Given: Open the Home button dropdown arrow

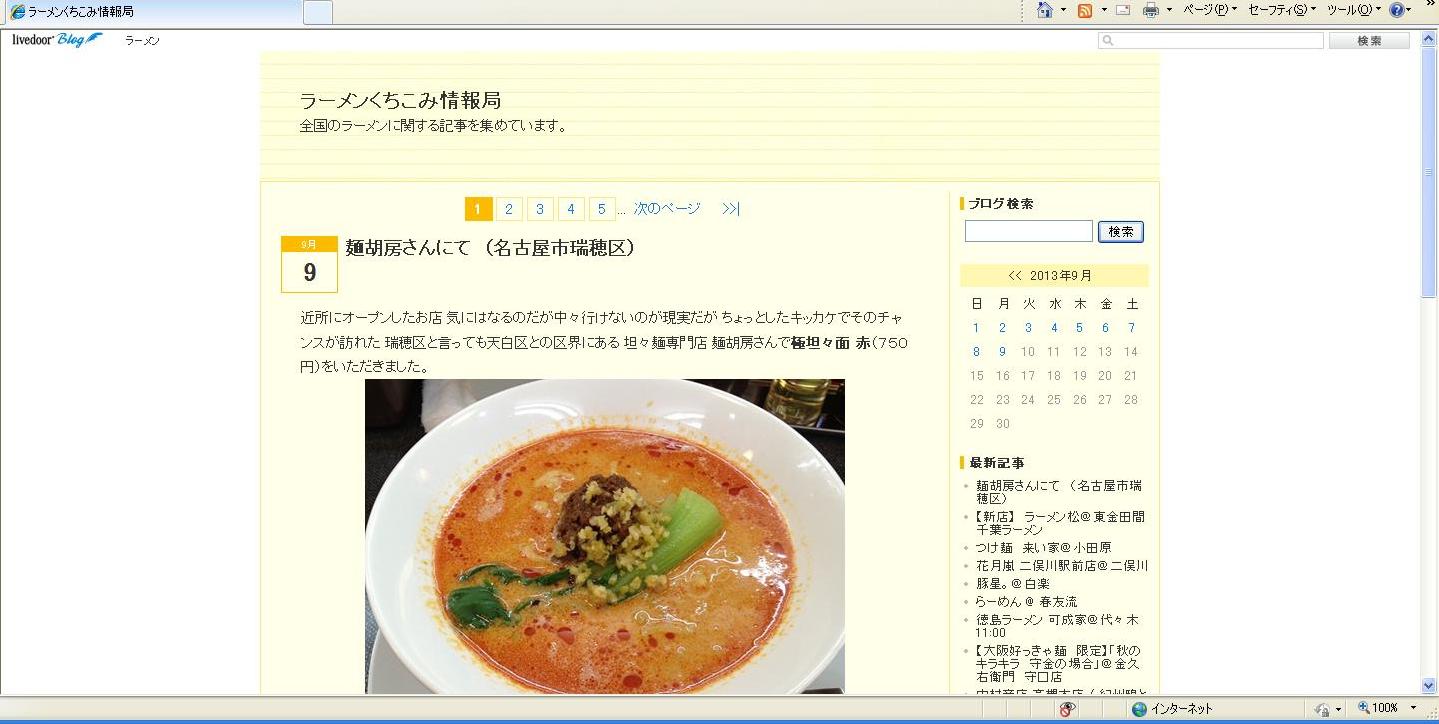Looking at the screenshot, I should (x=1063, y=10).
